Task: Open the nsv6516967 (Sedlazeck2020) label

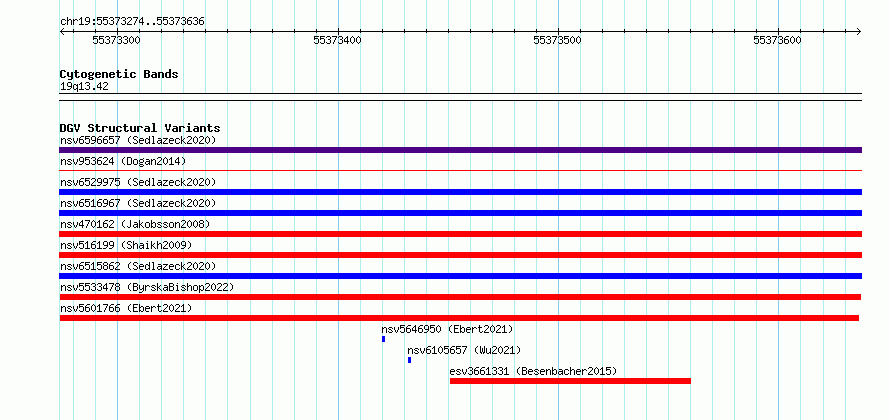Action: tap(138, 203)
